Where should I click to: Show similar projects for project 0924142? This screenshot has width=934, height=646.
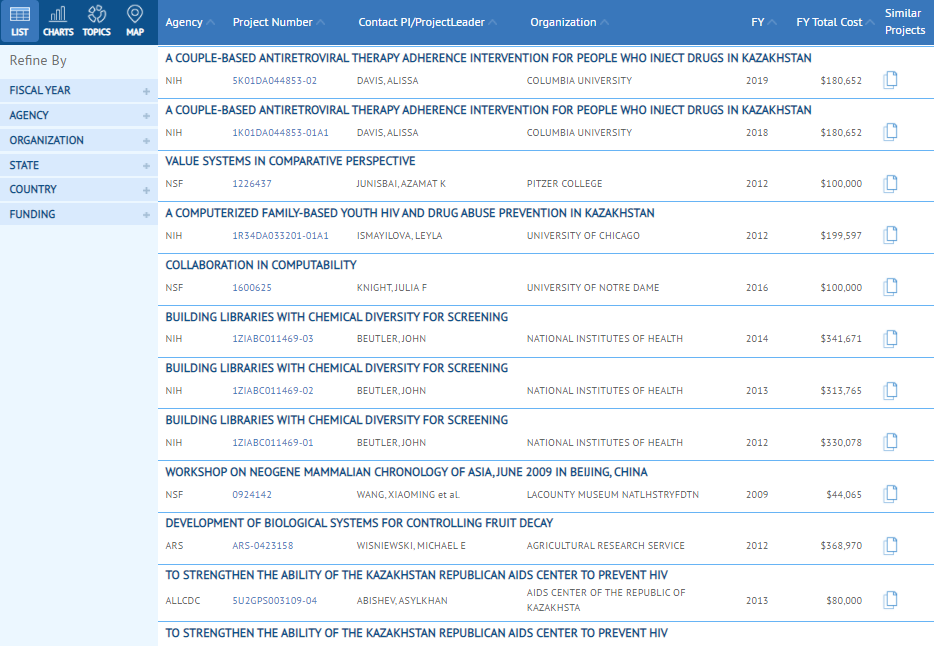click(x=890, y=494)
